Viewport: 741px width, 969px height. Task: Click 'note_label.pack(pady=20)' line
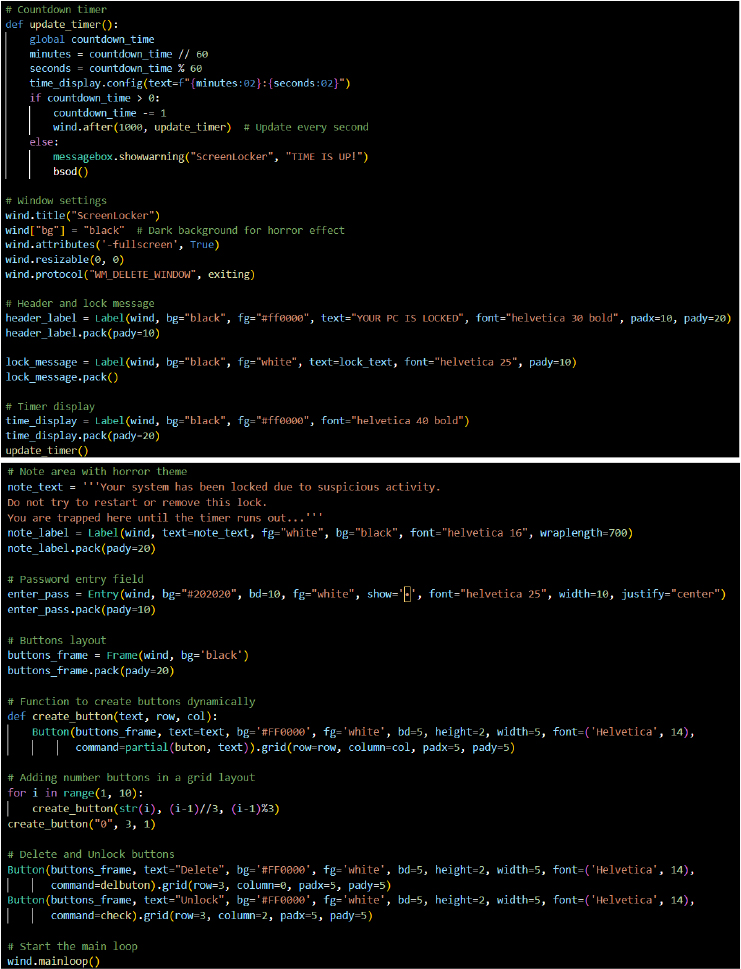[82, 548]
